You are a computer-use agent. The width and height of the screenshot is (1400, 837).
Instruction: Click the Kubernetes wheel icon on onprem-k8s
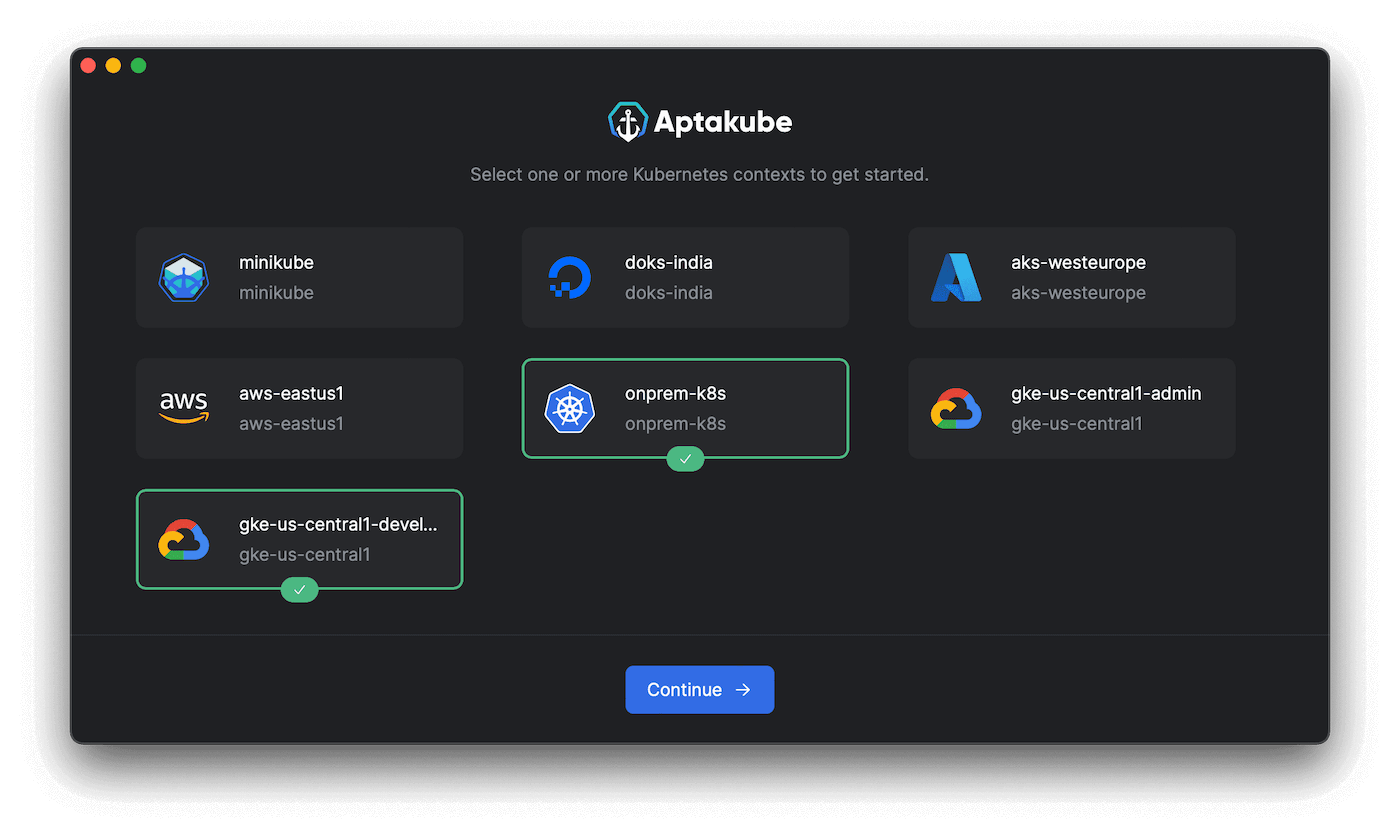point(570,408)
